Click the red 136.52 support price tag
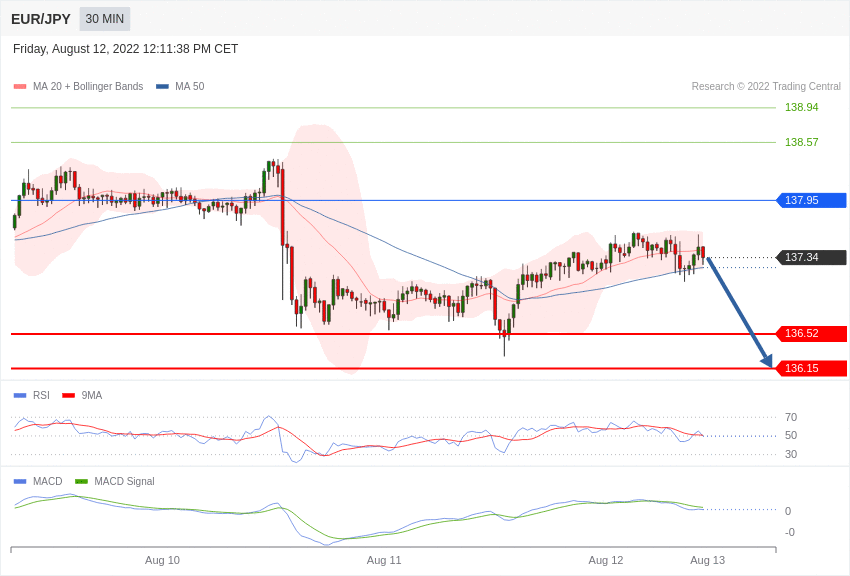Screen dimensions: 850x576 pyautogui.click(x=812, y=334)
